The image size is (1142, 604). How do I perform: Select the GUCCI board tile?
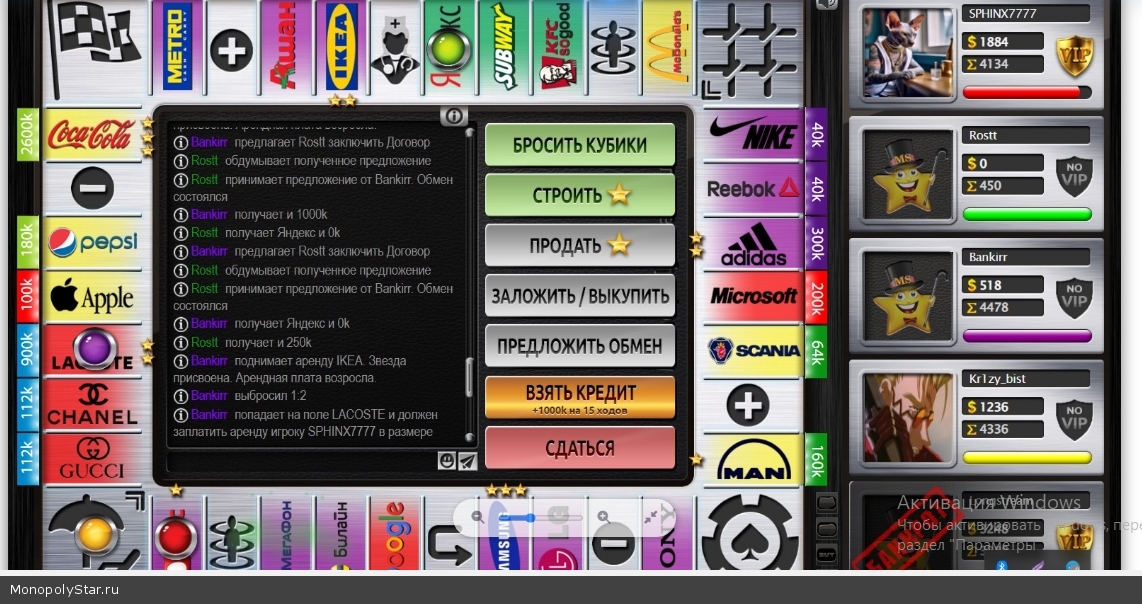coord(92,460)
